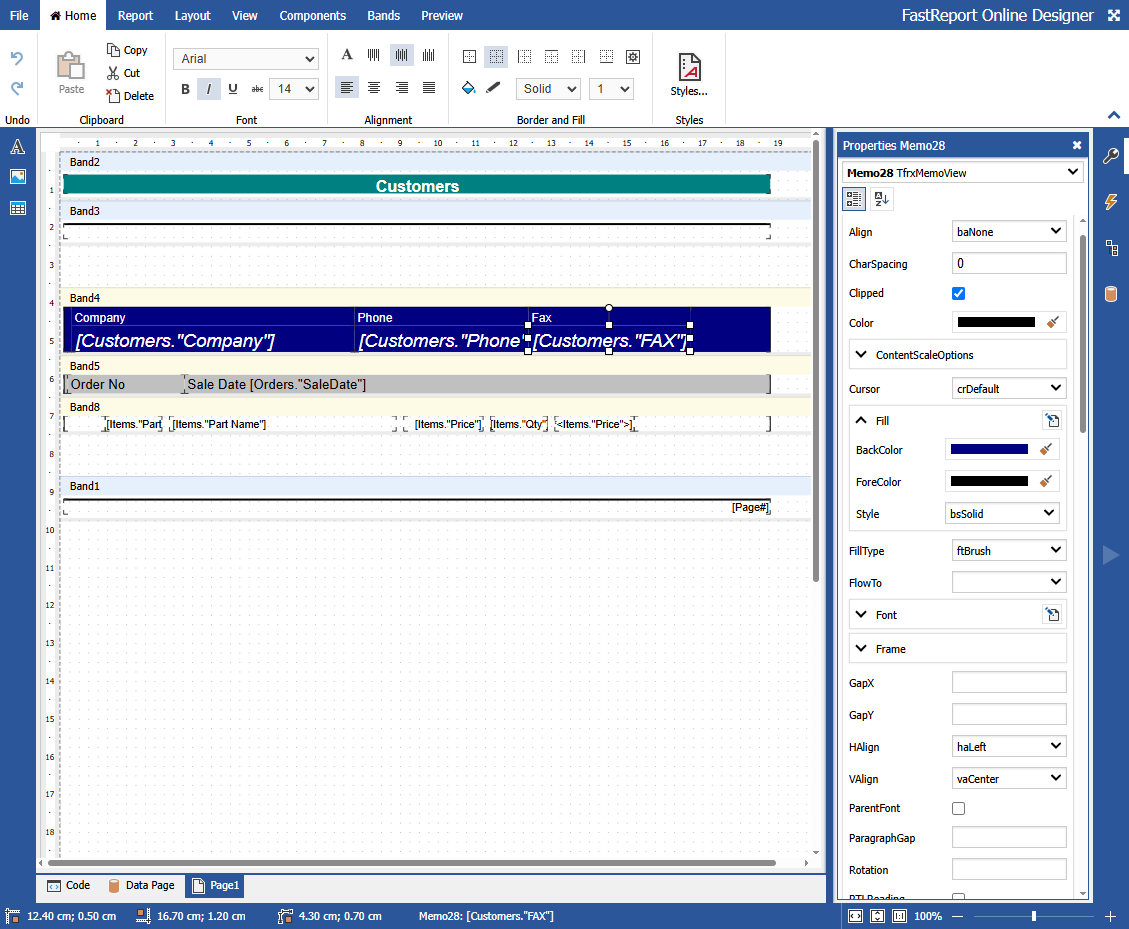Viewport: 1129px width, 929px height.
Task: Click the BackColor navy color swatch
Action: click(x=989, y=450)
